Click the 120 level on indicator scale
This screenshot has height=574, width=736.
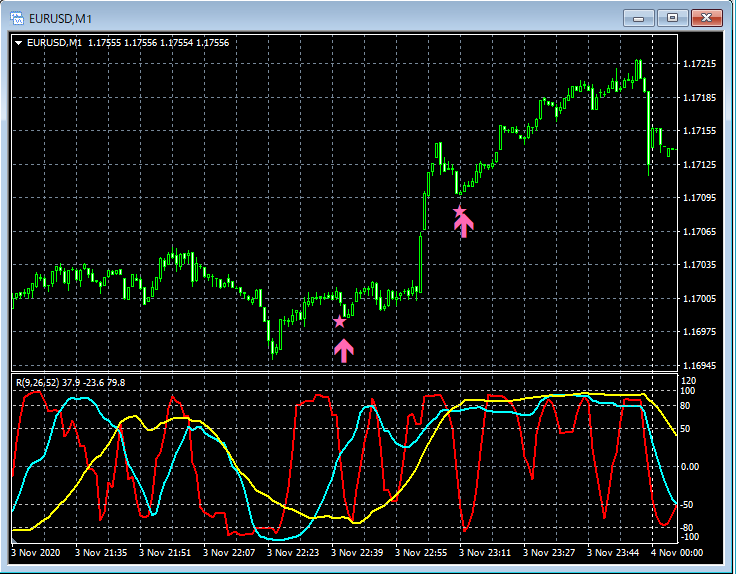[688, 381]
